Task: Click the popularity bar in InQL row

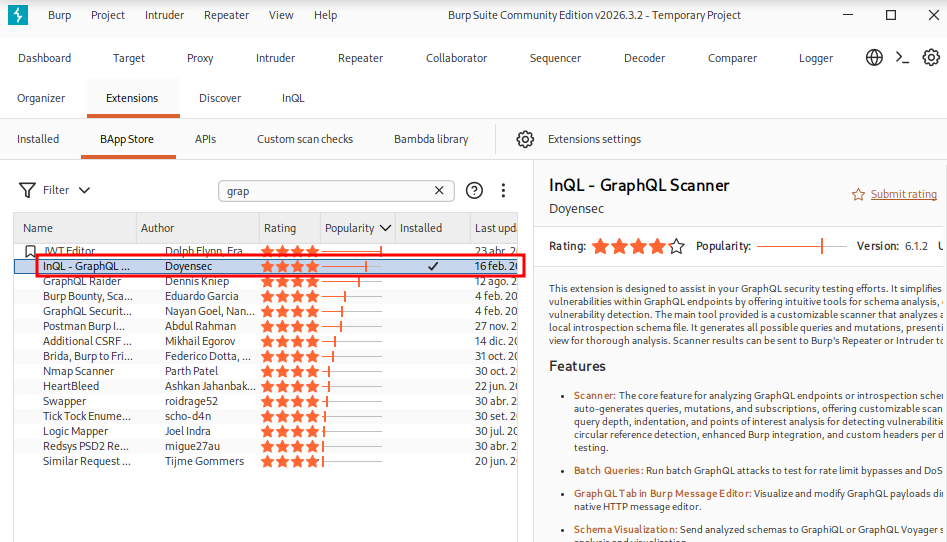Action: (352, 266)
